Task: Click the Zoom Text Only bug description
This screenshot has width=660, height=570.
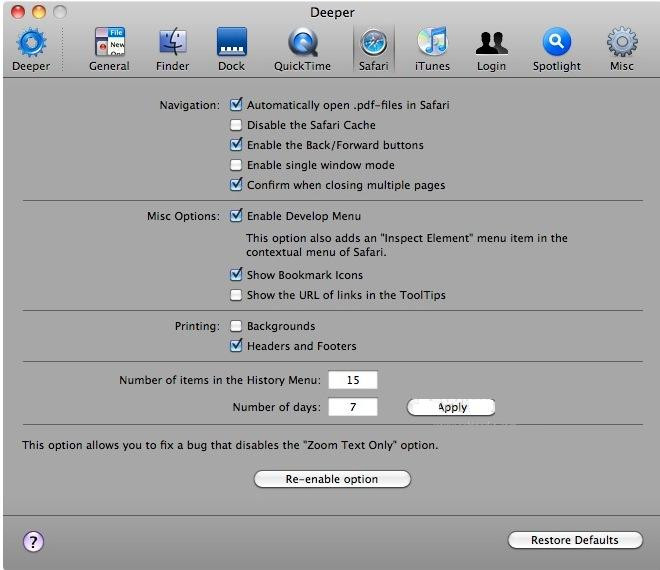Action: pos(230,445)
